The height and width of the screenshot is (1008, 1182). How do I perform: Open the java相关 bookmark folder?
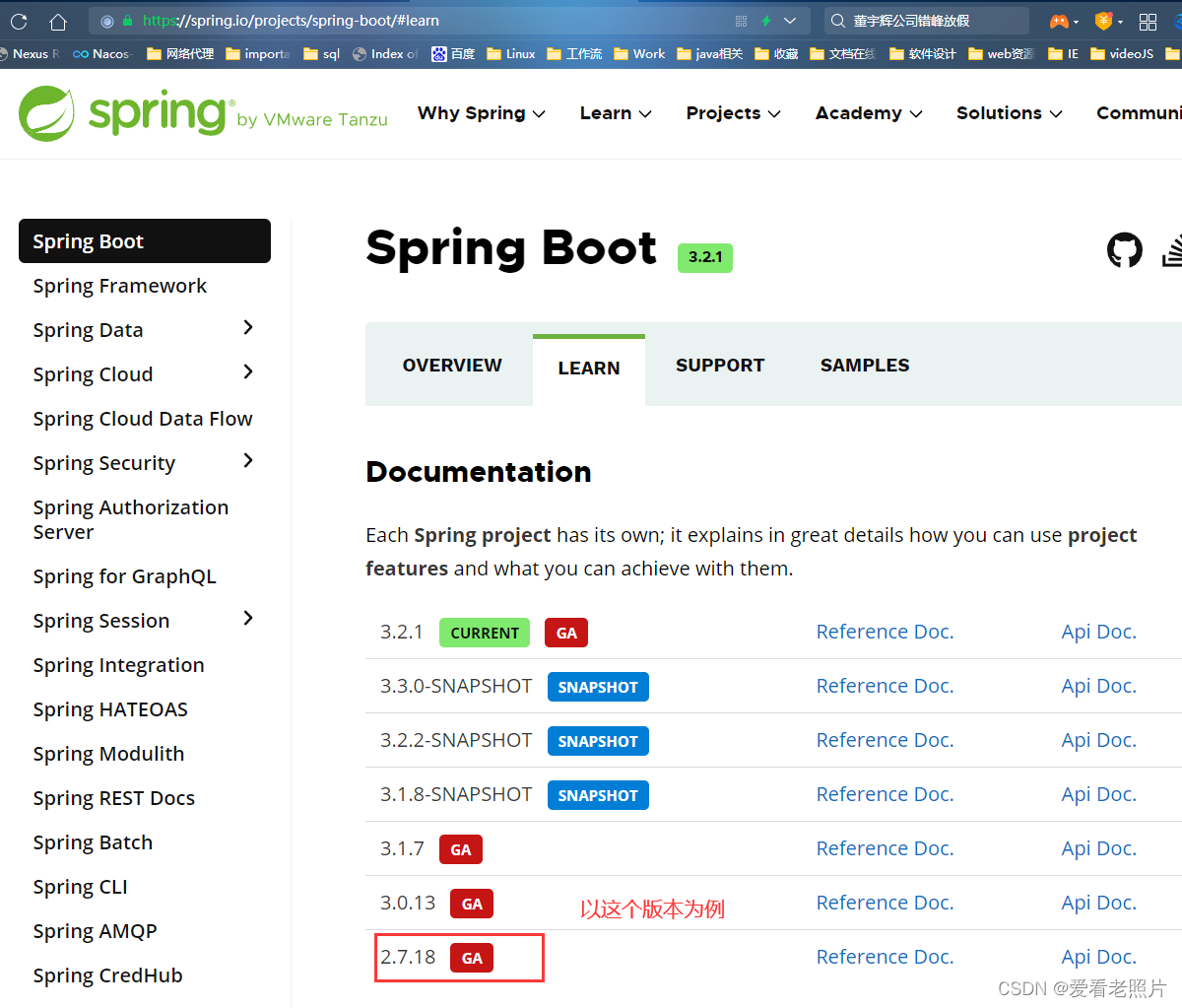tap(710, 54)
